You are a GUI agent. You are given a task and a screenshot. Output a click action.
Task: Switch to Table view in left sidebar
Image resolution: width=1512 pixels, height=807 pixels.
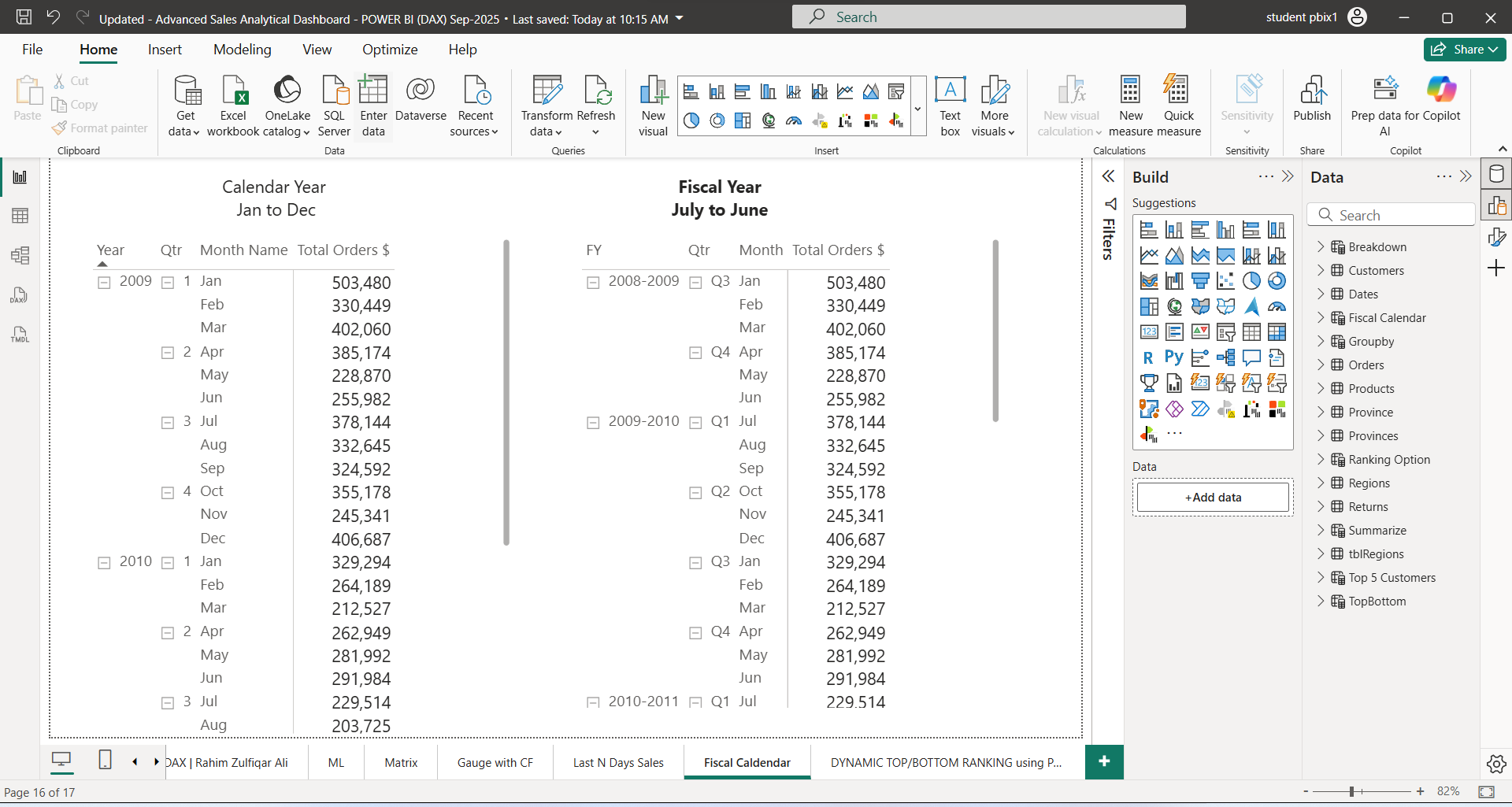pyautogui.click(x=20, y=215)
